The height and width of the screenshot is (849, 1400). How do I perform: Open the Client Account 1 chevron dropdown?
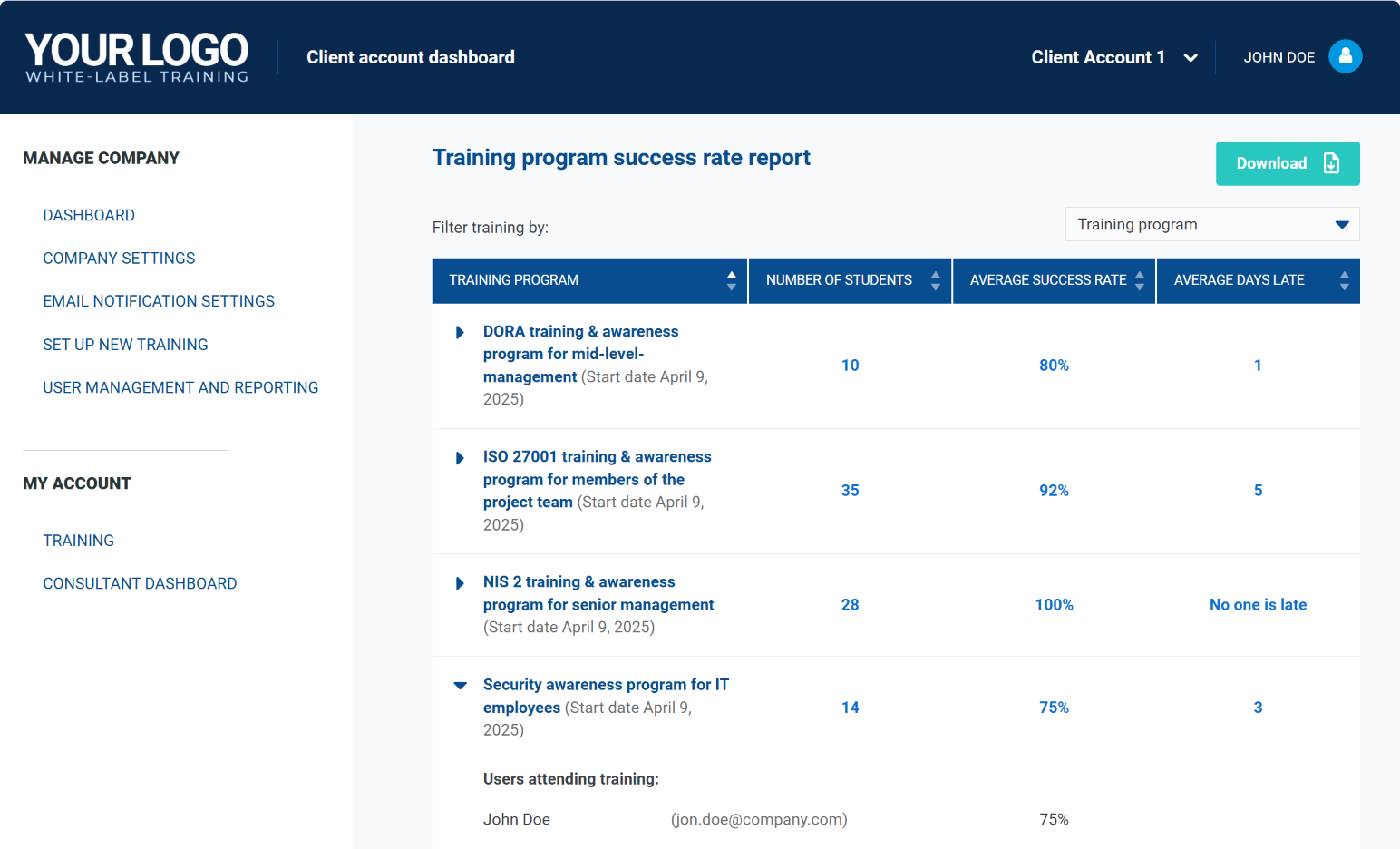point(1191,58)
